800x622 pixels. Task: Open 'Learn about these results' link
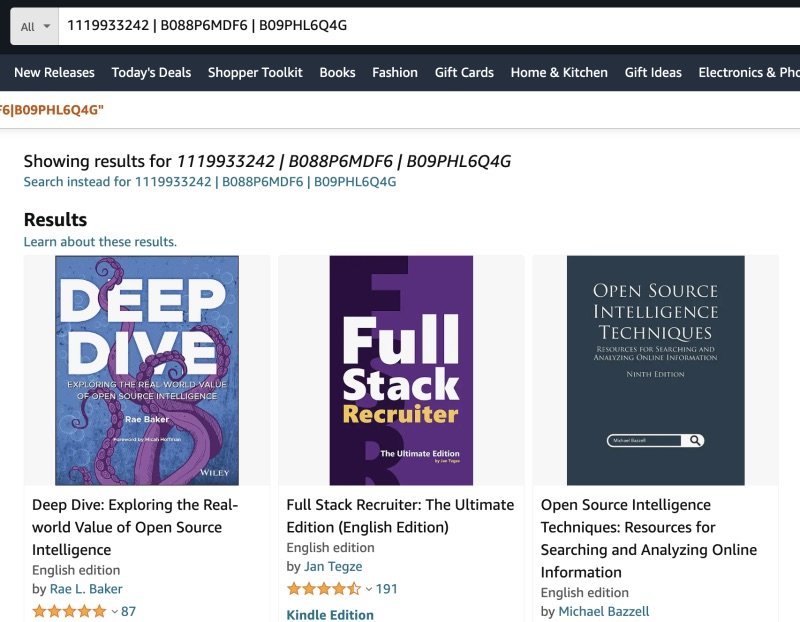tap(100, 241)
